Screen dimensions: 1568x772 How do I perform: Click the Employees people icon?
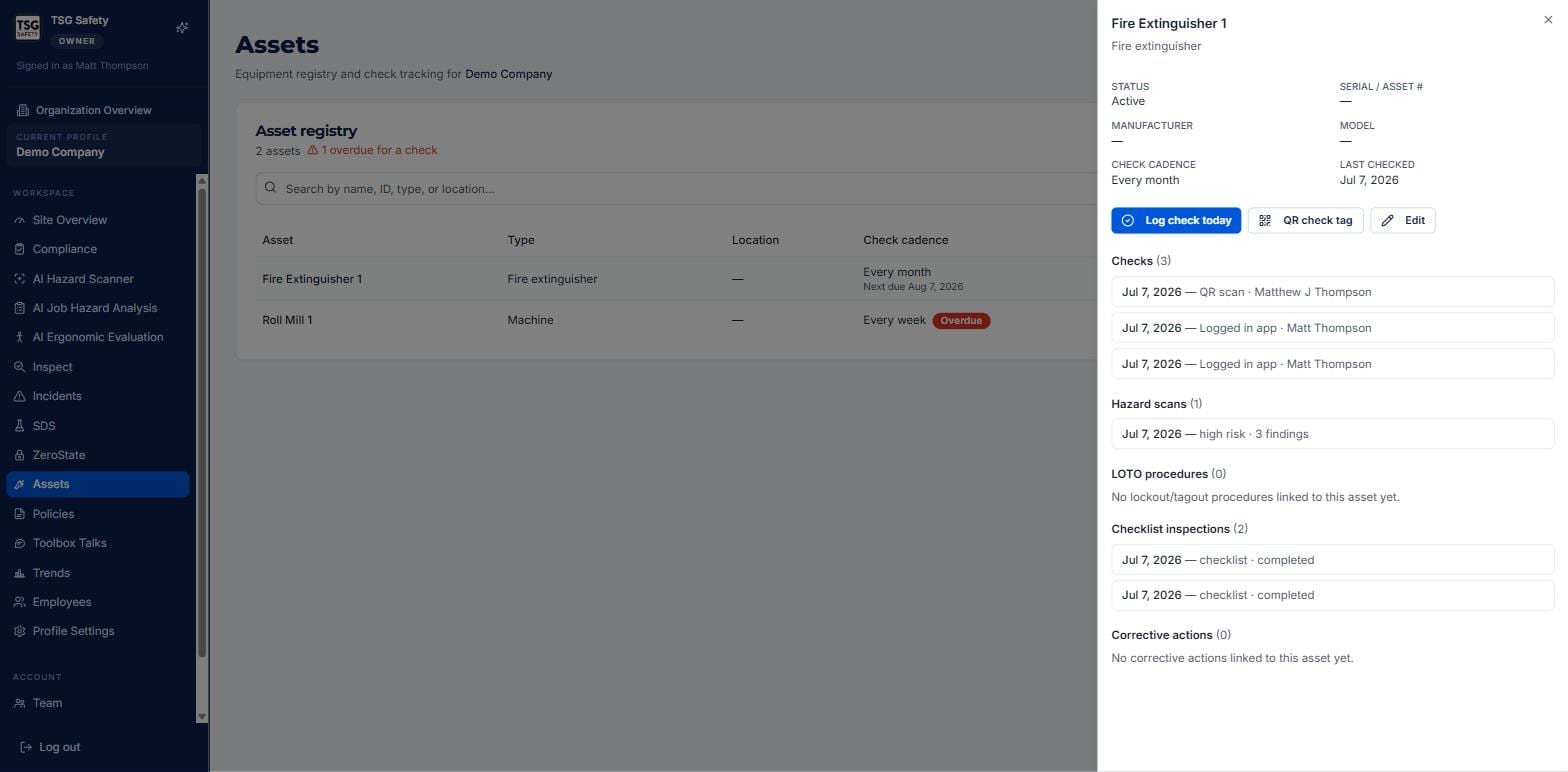tap(19, 602)
